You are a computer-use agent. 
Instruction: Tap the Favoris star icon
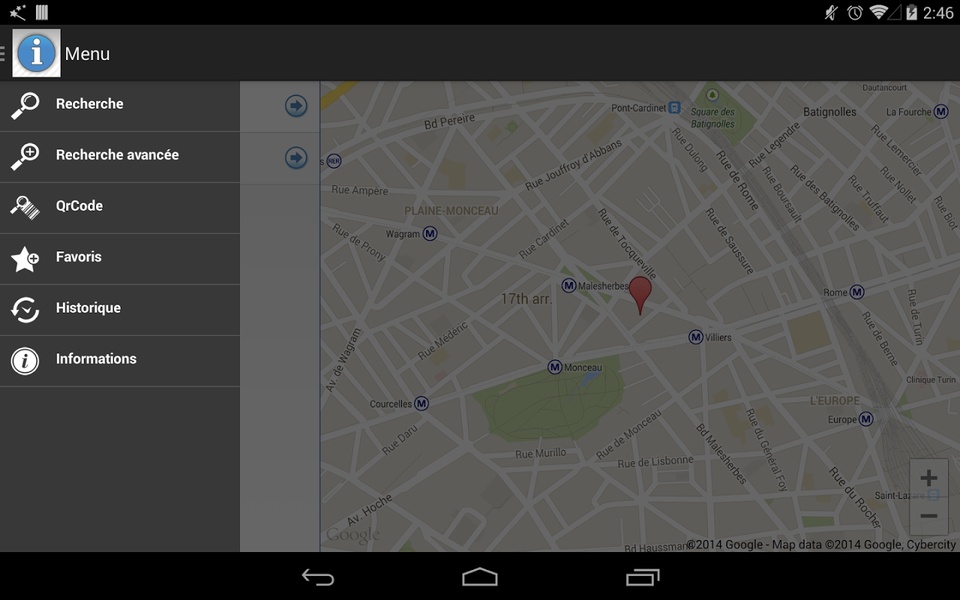click(x=25, y=258)
